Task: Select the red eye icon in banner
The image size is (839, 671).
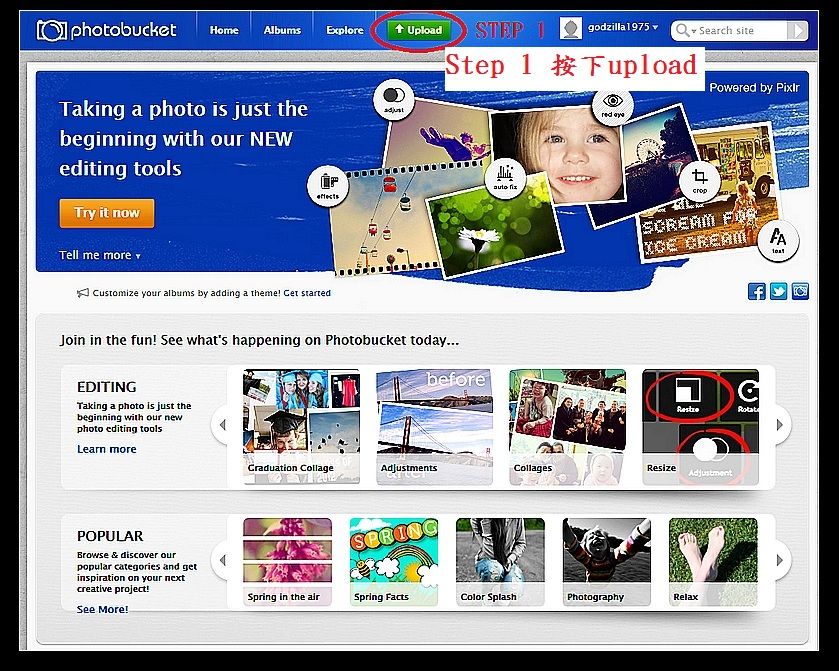Action: [613, 105]
